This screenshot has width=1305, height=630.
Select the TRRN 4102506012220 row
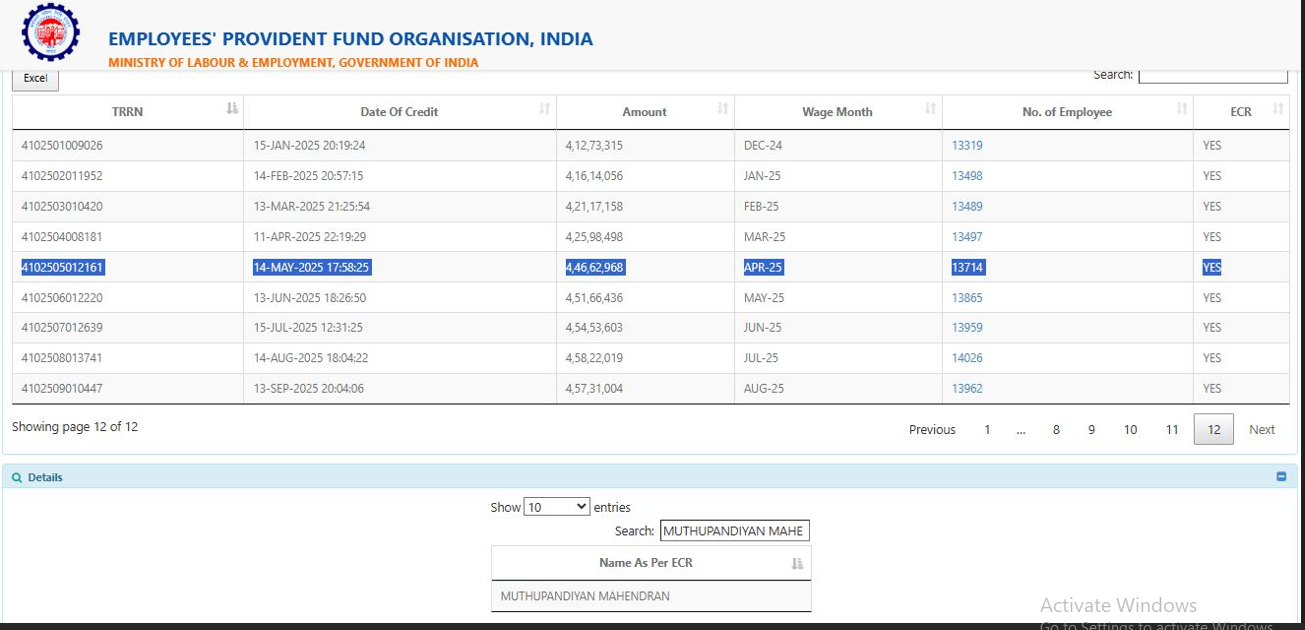point(62,298)
